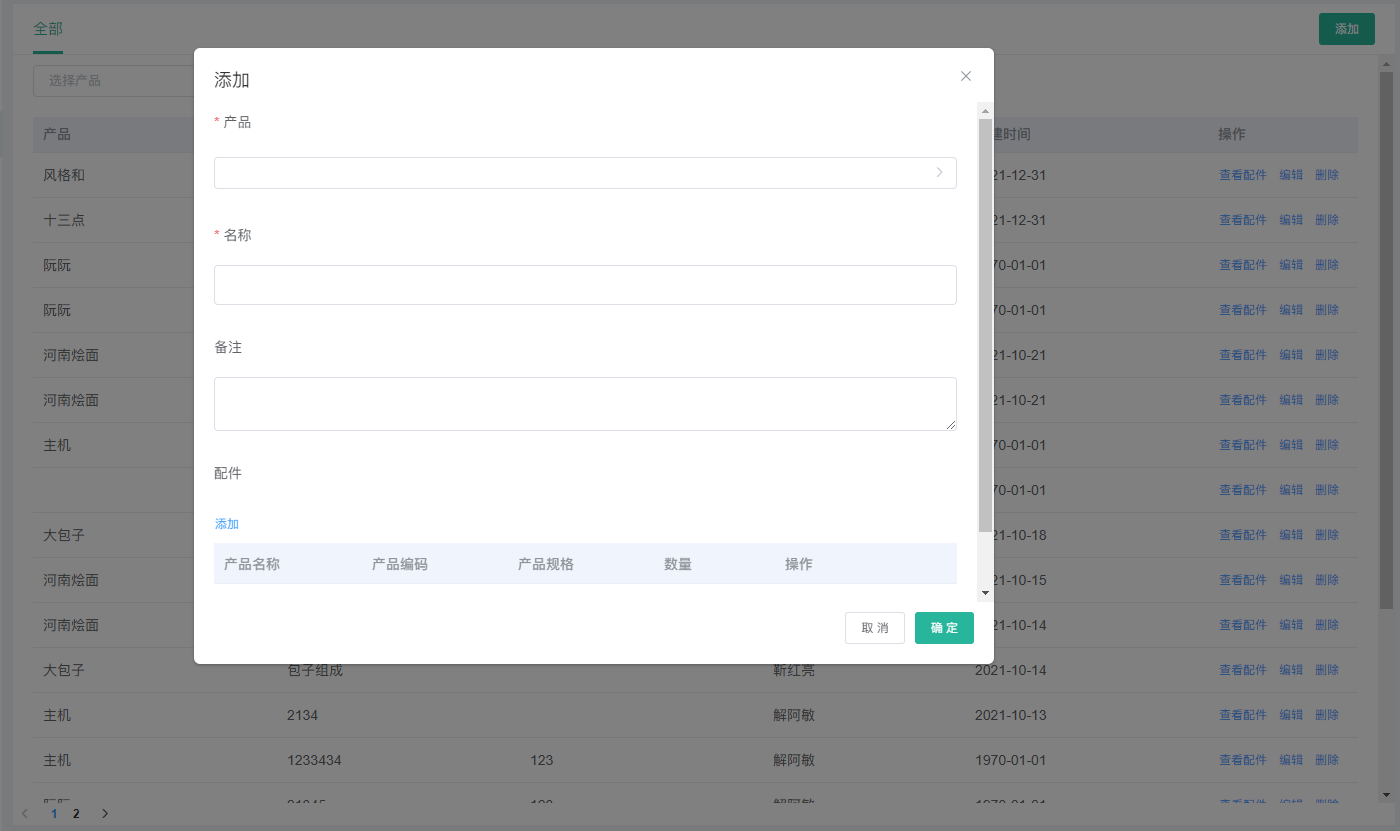Close the 添加 dialog with X icon
This screenshot has width=1400, height=831.
(966, 76)
